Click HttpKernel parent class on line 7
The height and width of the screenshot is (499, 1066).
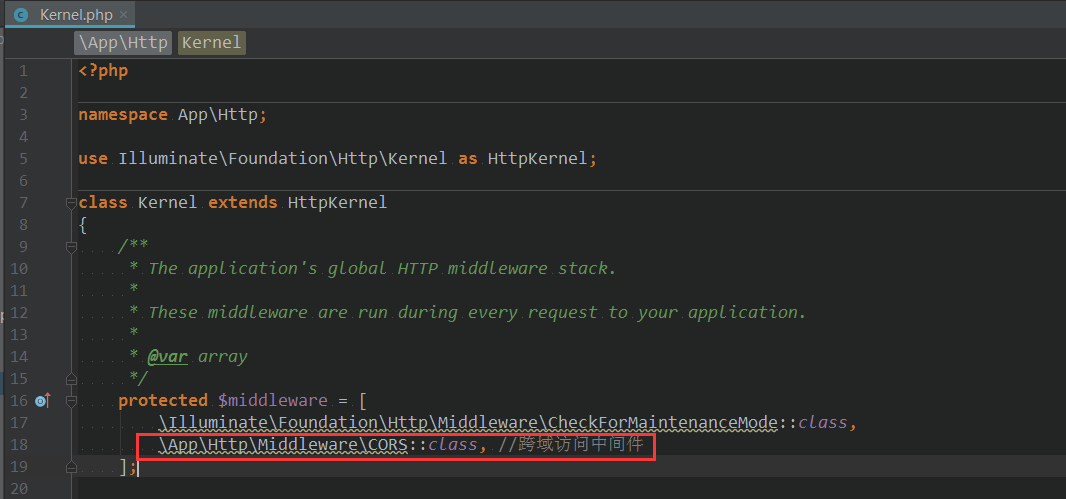[337, 203]
